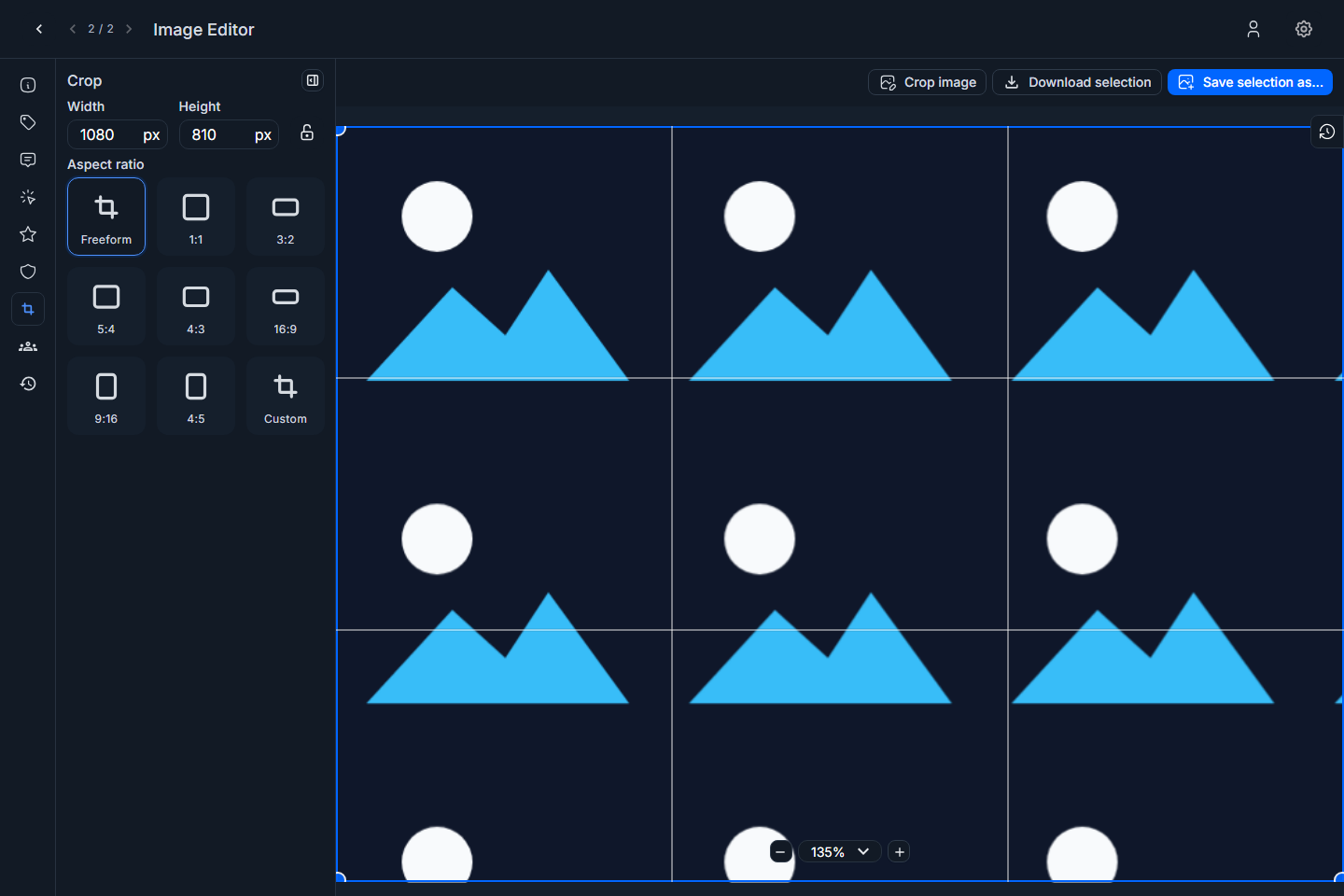Go back with the left arrow
Screen dimensions: 1344x896
(x=39, y=29)
